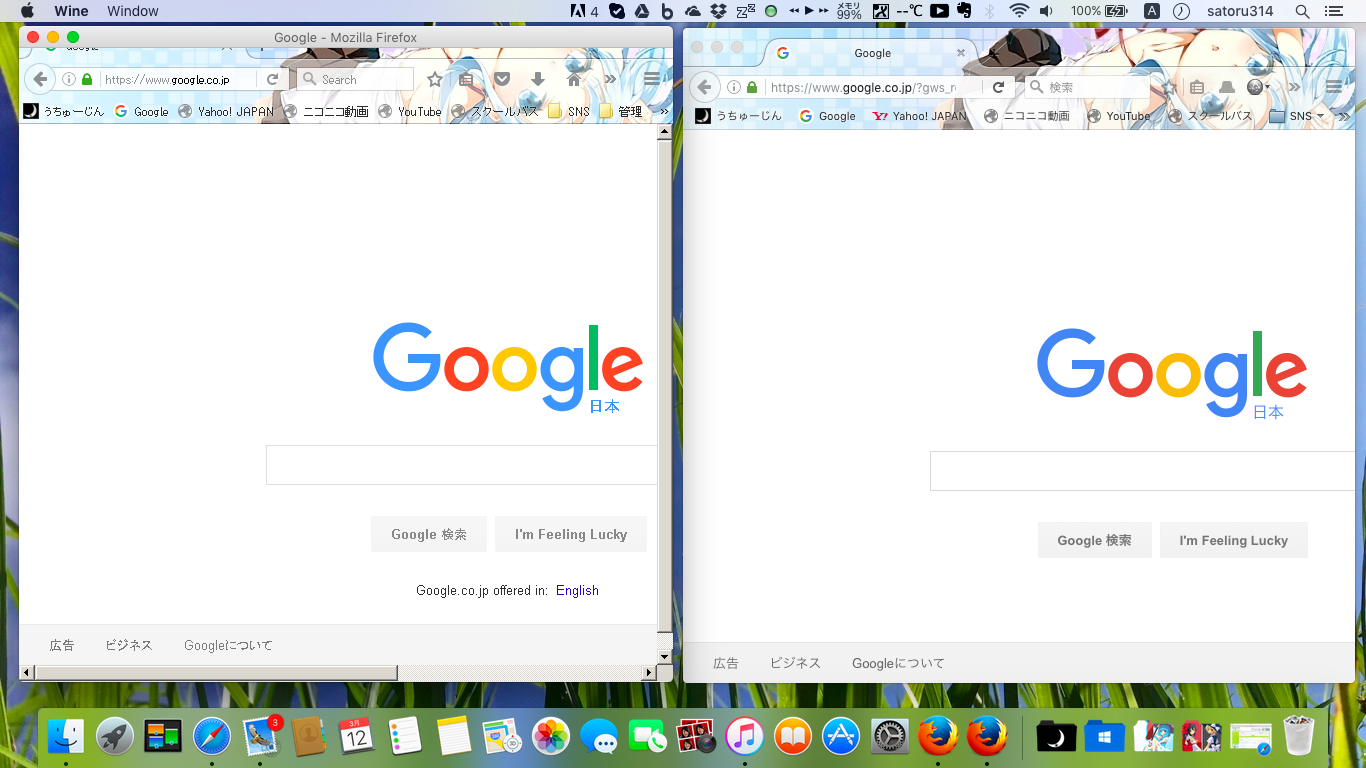This screenshot has width=1366, height=768.
Task: Open Pocket icon in left Firefox window
Action: [x=503, y=79]
